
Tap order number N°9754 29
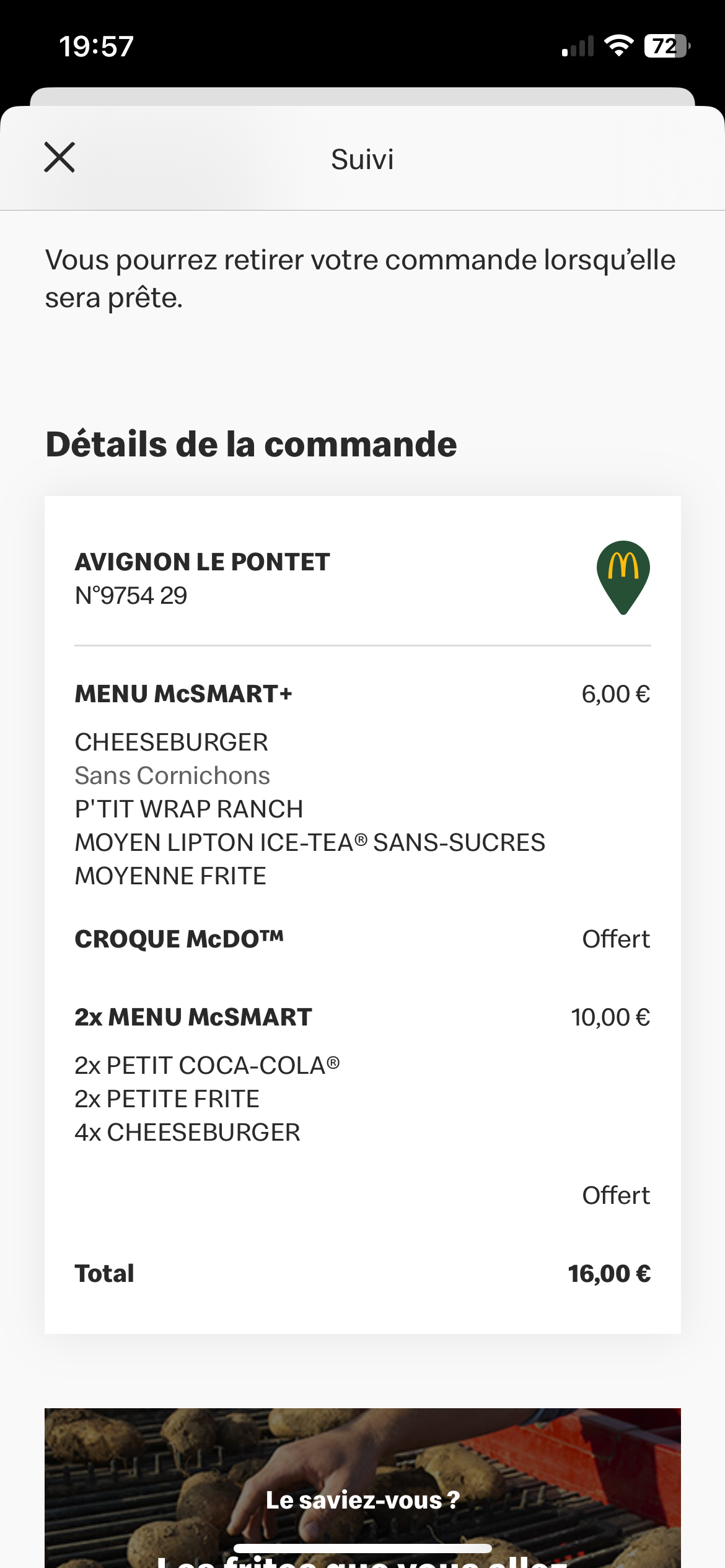[x=131, y=596]
